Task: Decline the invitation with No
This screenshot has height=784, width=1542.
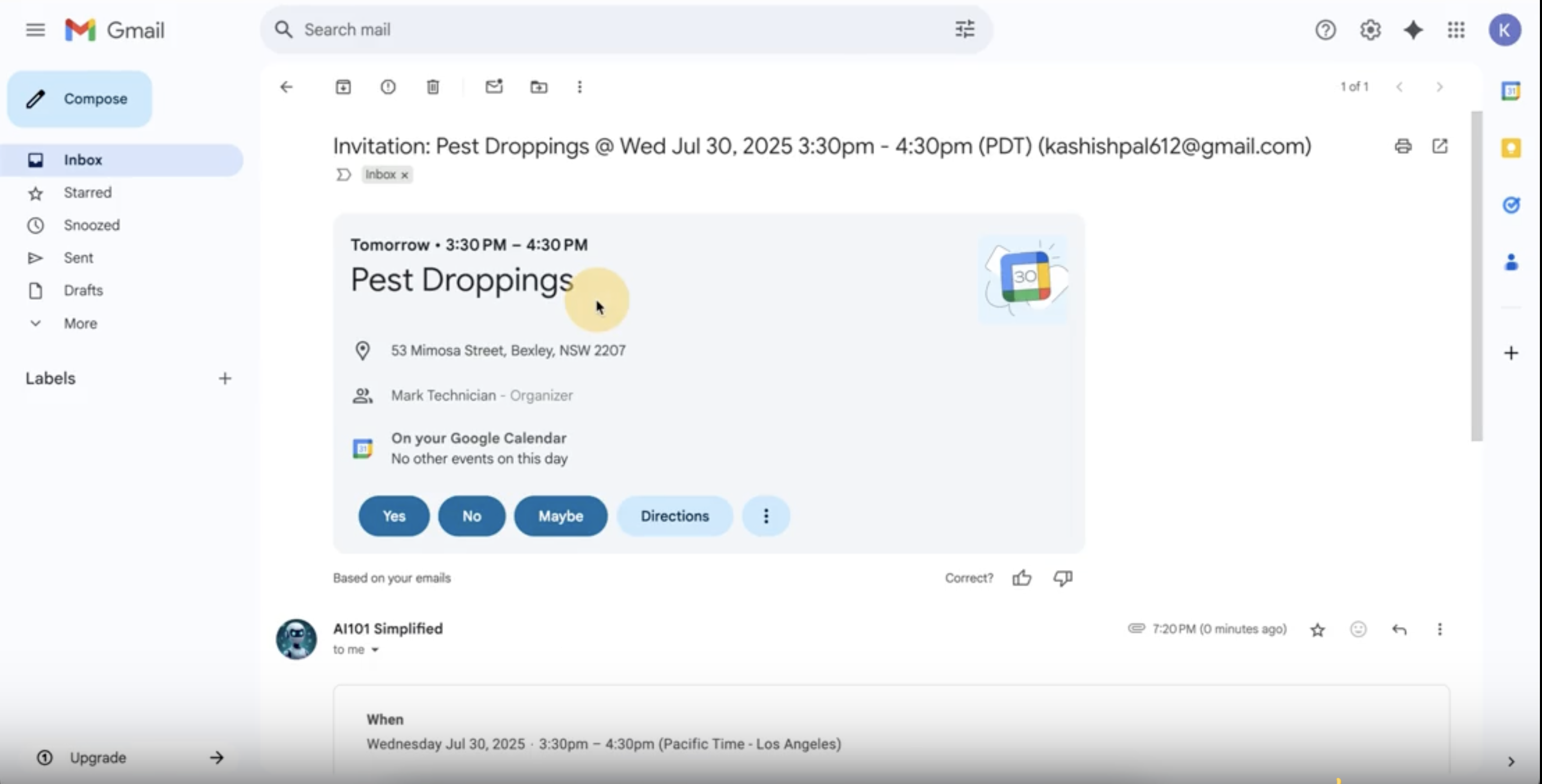Action: (x=472, y=516)
